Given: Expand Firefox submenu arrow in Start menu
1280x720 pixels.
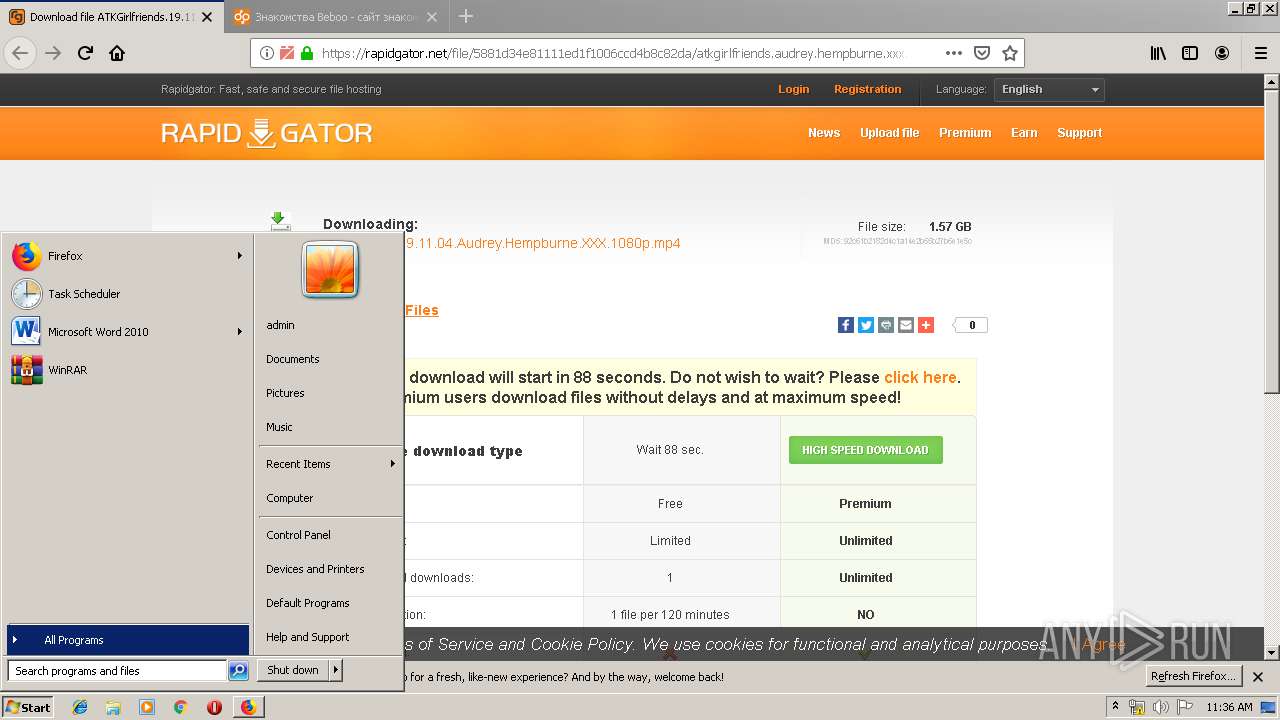Looking at the screenshot, I should [x=240, y=256].
